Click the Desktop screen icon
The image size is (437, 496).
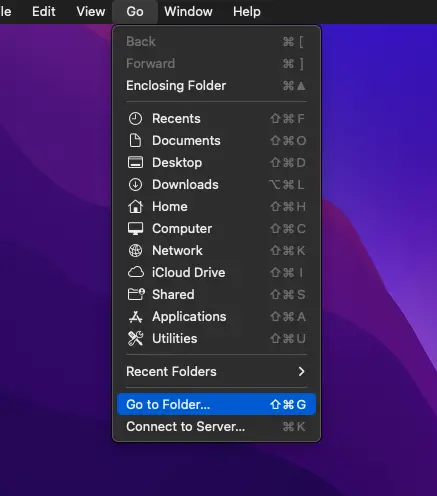pos(135,163)
